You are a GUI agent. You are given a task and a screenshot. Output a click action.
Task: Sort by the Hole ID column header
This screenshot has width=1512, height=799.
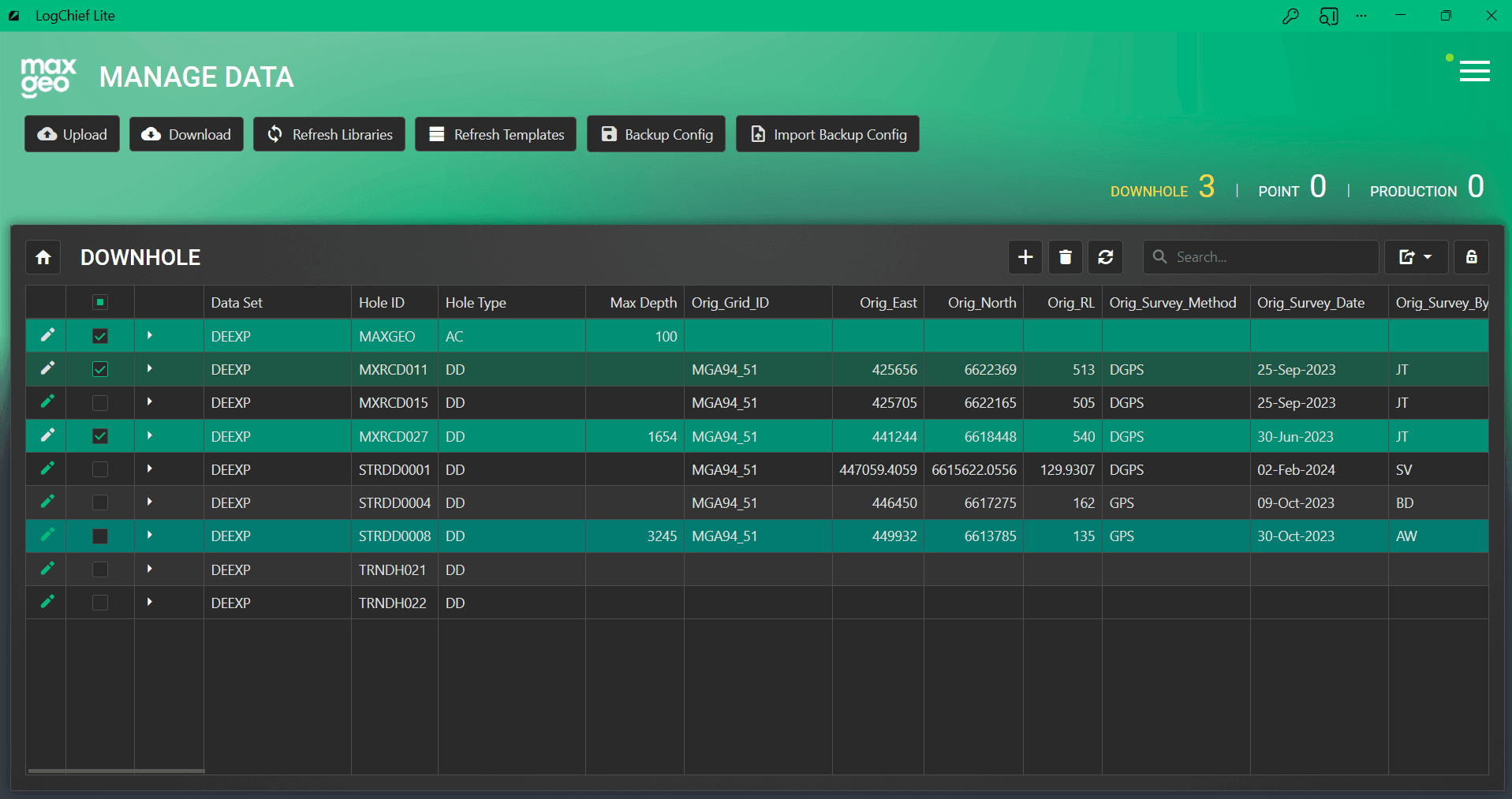(x=394, y=302)
